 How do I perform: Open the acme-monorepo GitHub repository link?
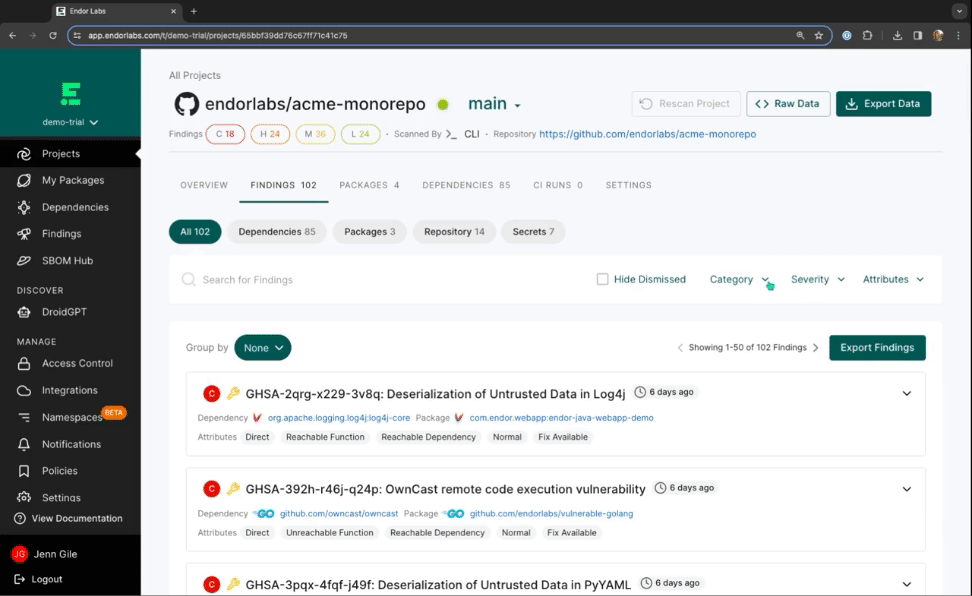pos(647,134)
